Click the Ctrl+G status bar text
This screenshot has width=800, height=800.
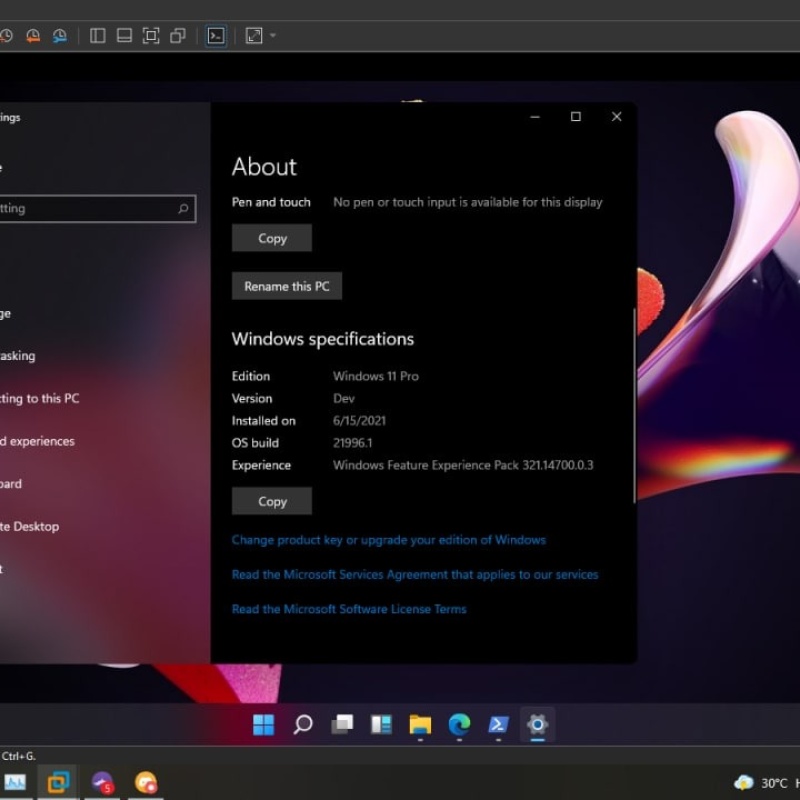click(x=18, y=756)
